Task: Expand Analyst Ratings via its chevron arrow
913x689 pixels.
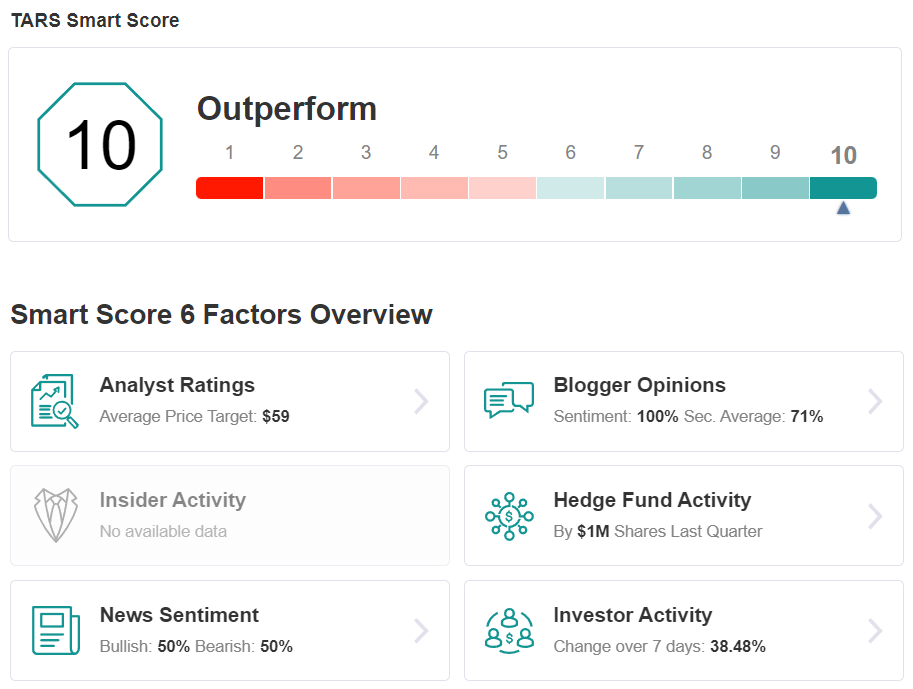Action: (422, 401)
